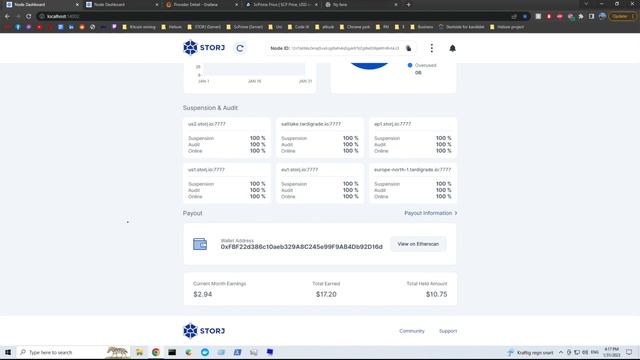Click the $10.75 total held amount
Screen dimensions: 640x360
point(436,294)
